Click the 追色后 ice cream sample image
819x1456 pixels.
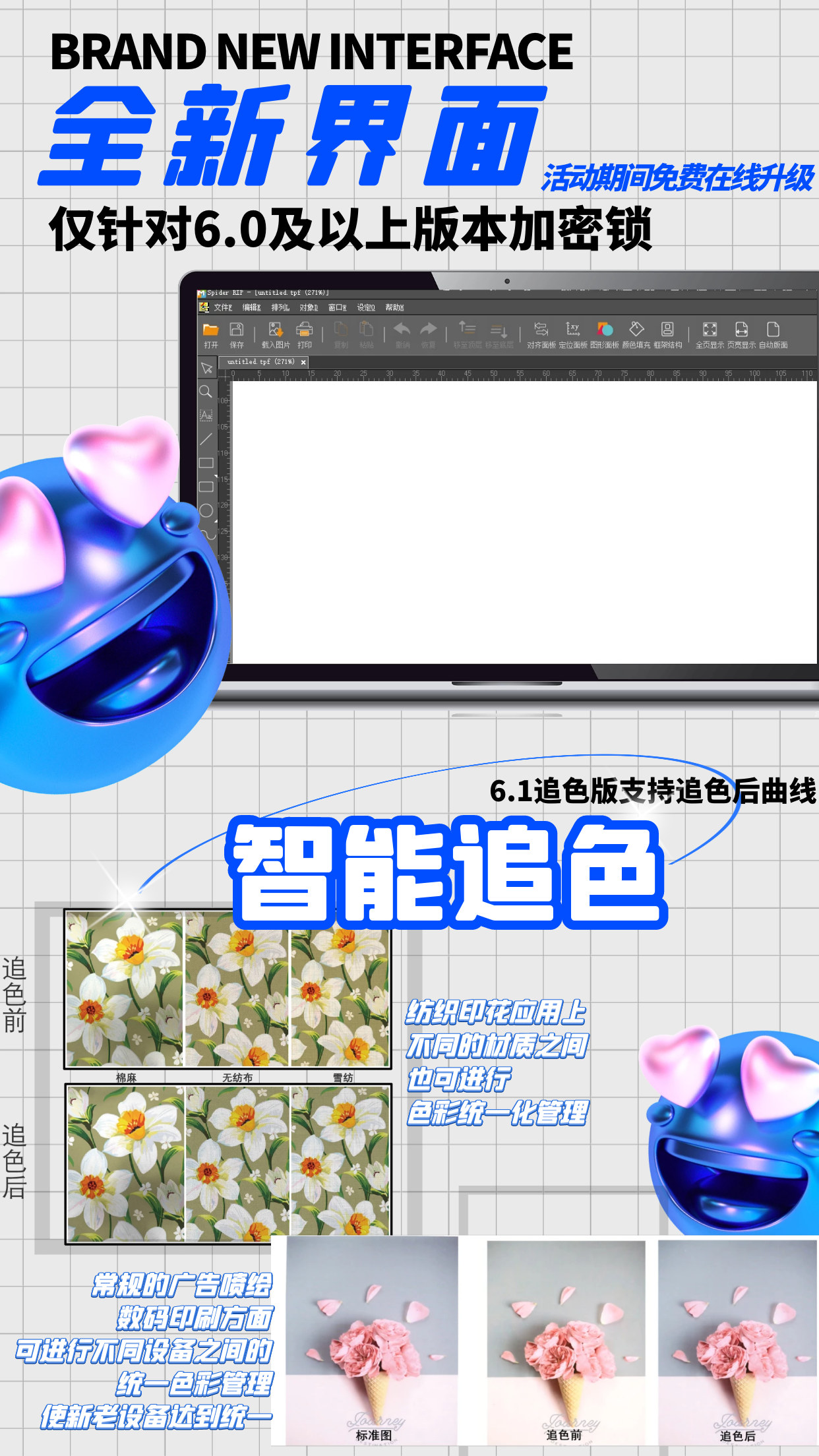coord(738,1343)
